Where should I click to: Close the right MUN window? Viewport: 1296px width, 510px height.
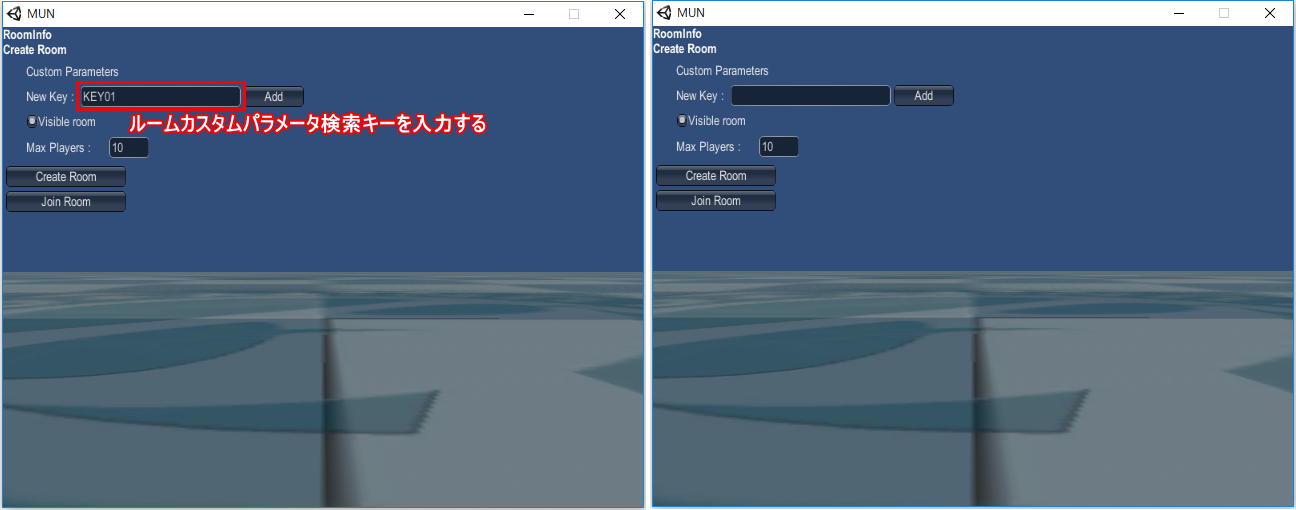coord(1270,13)
